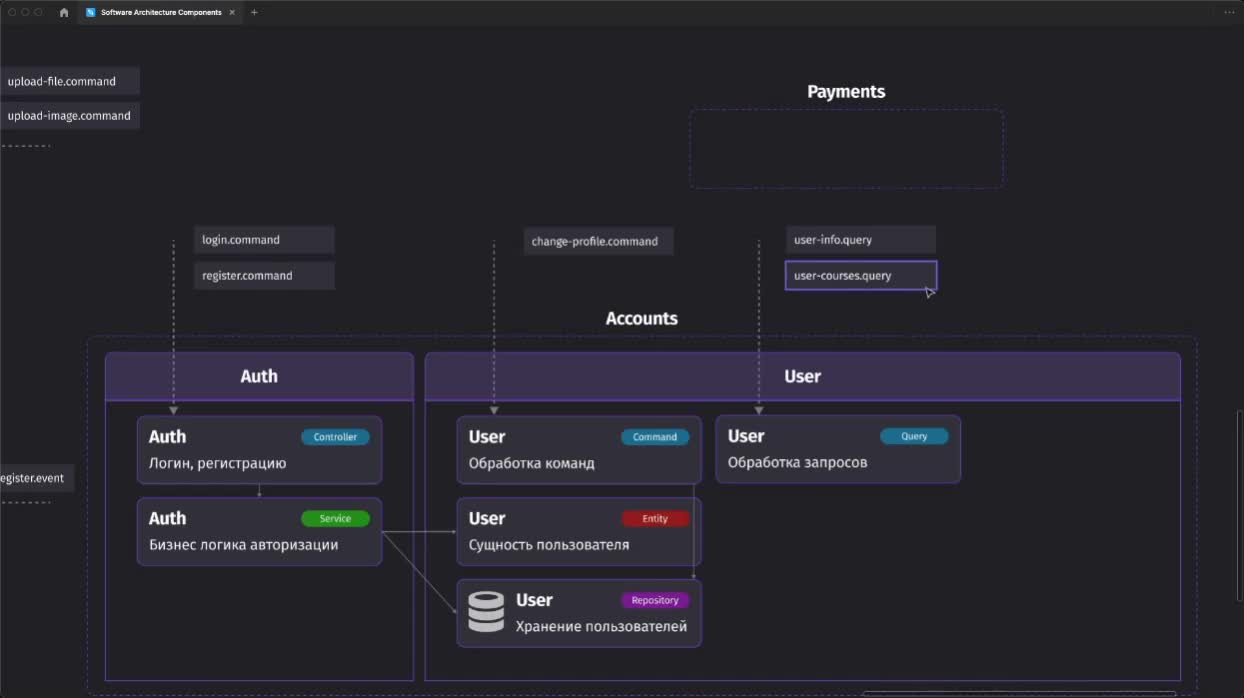The image size is (1244, 698).
Task: Click the blue Command badge
Action: [x=655, y=437]
